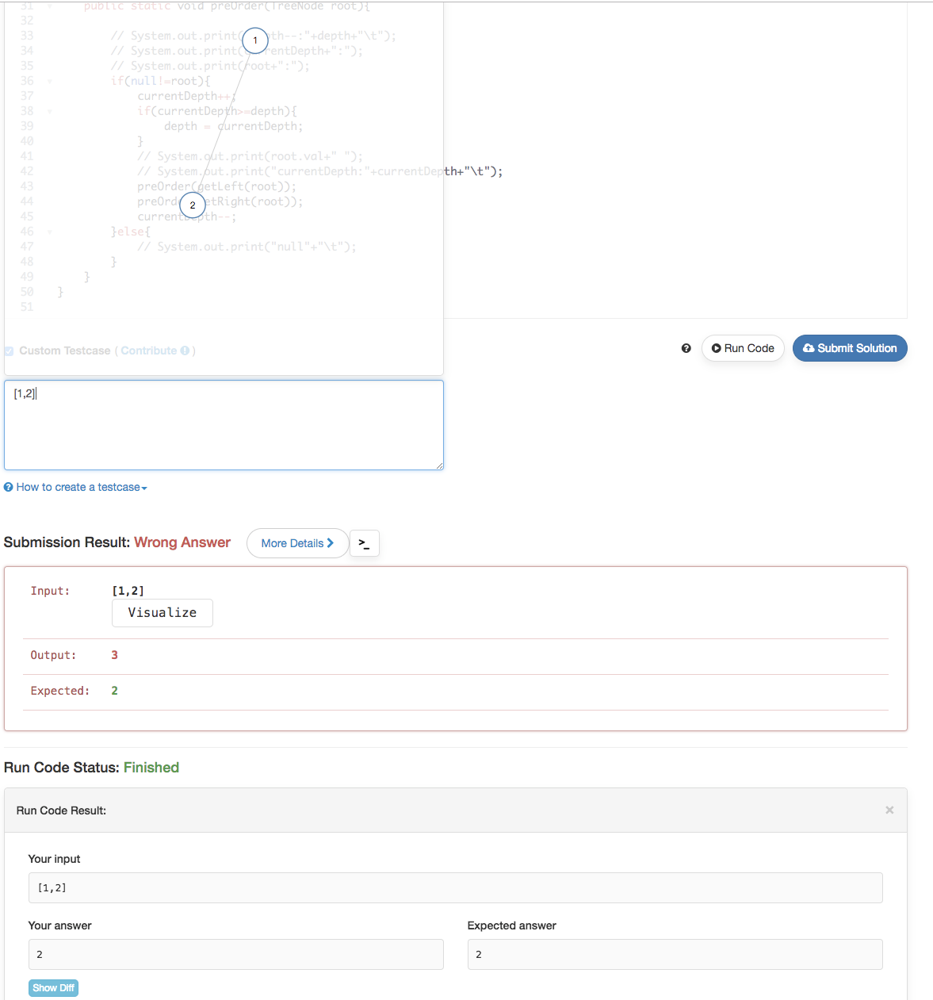
Task: Focus the custom testcase text area
Action: pos(224,425)
